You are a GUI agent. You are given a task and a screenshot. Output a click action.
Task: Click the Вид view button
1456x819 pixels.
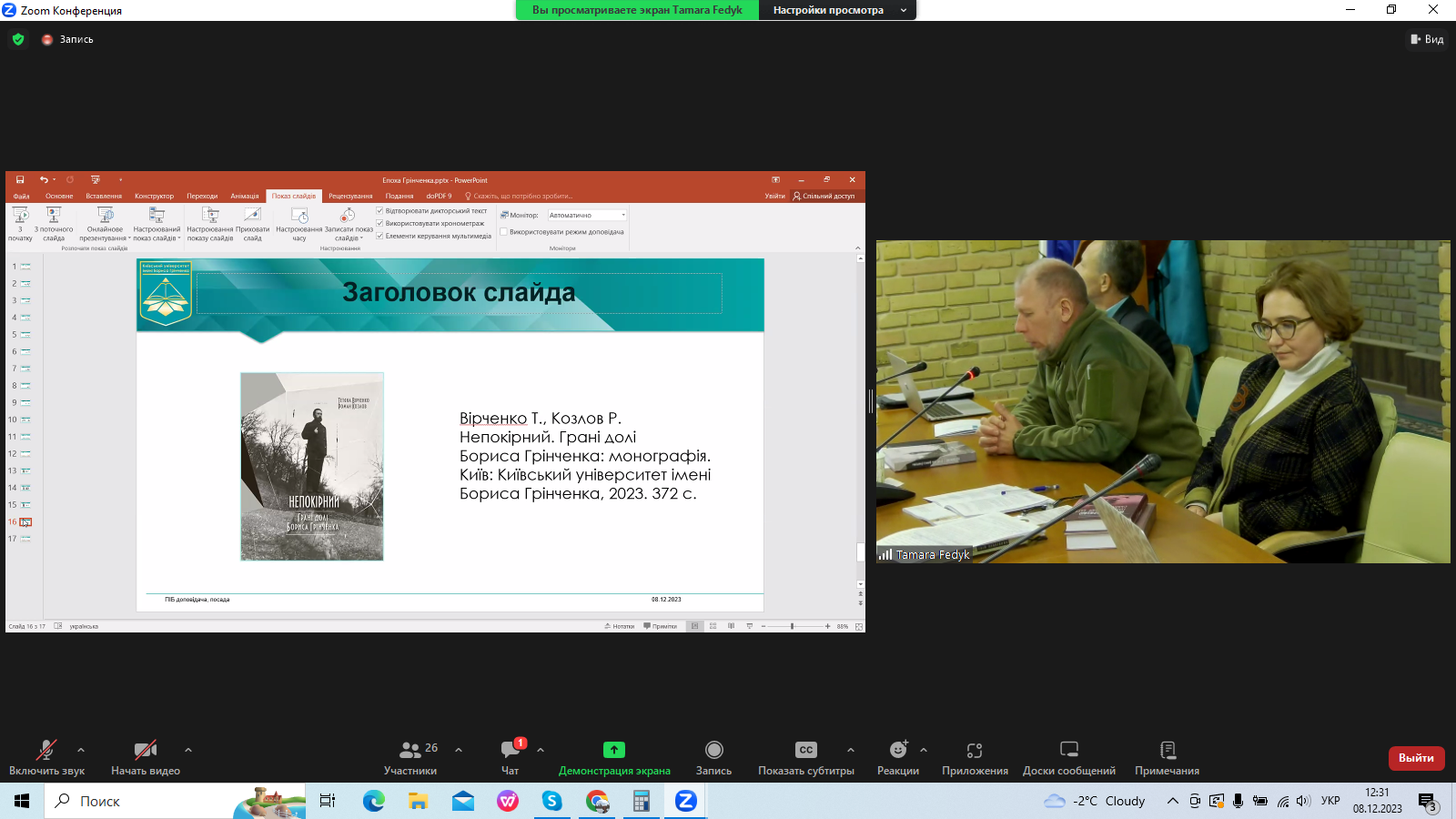click(x=1427, y=39)
